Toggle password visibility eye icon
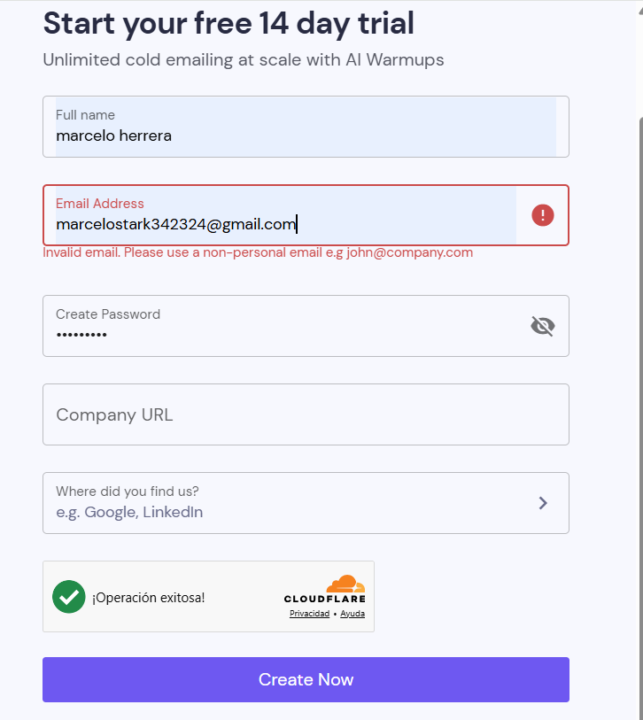This screenshot has height=720, width=643. pos(542,326)
